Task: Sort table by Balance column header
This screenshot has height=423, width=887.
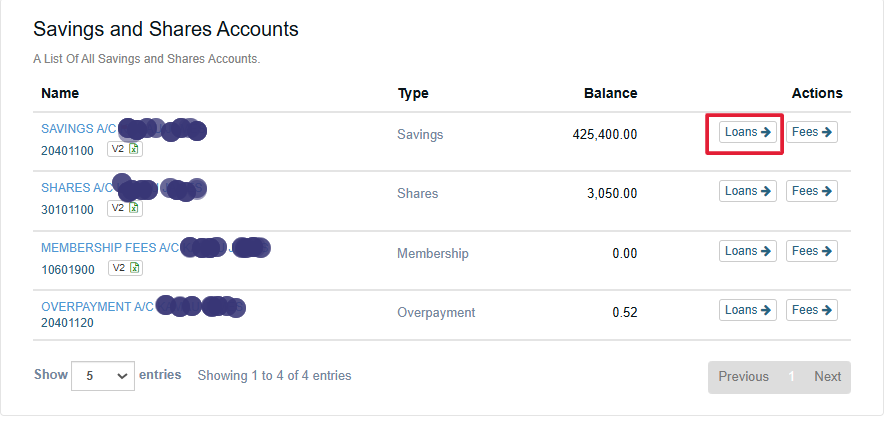Action: click(x=610, y=94)
